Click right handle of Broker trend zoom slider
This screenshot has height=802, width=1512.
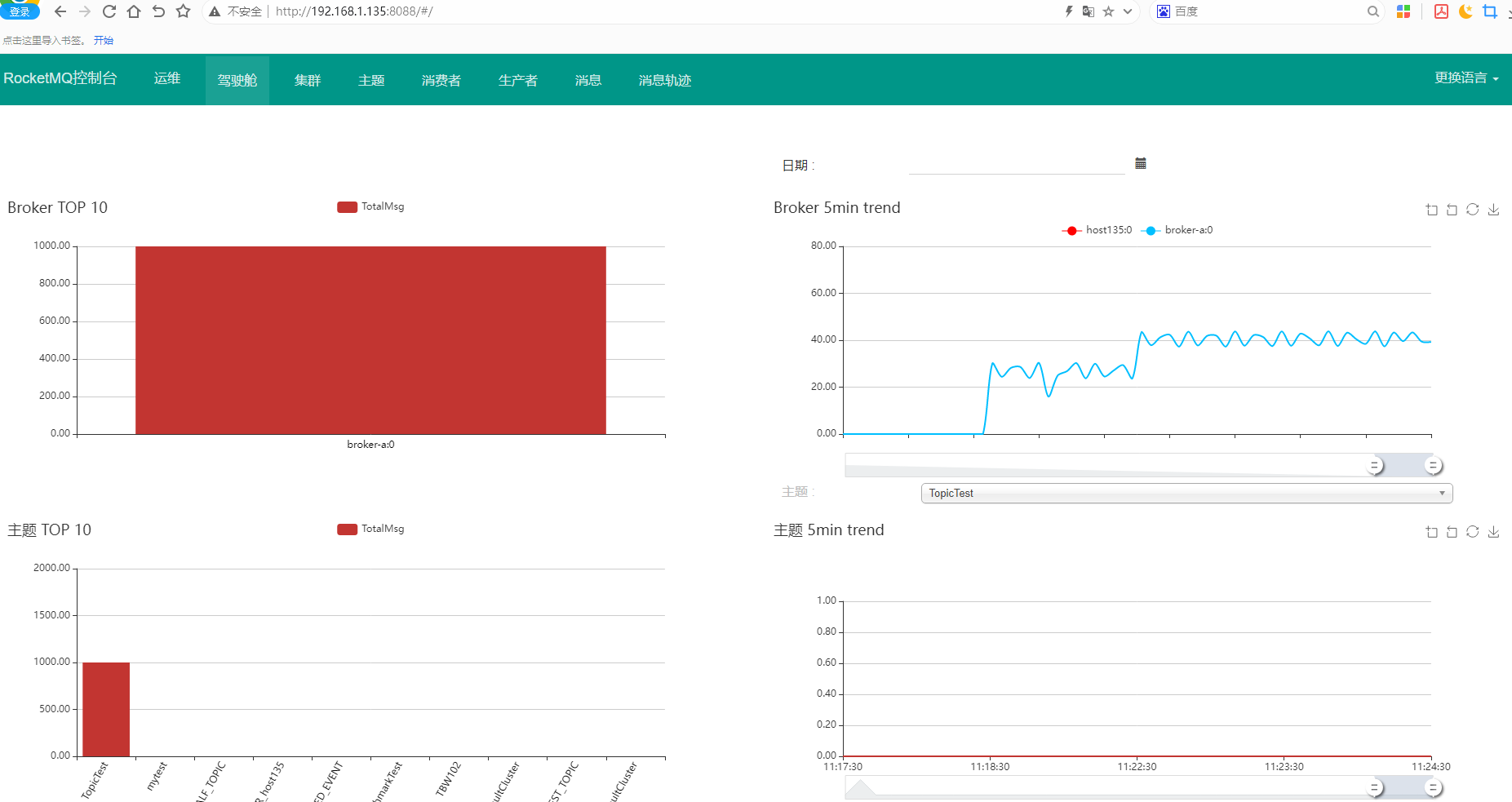1433,465
